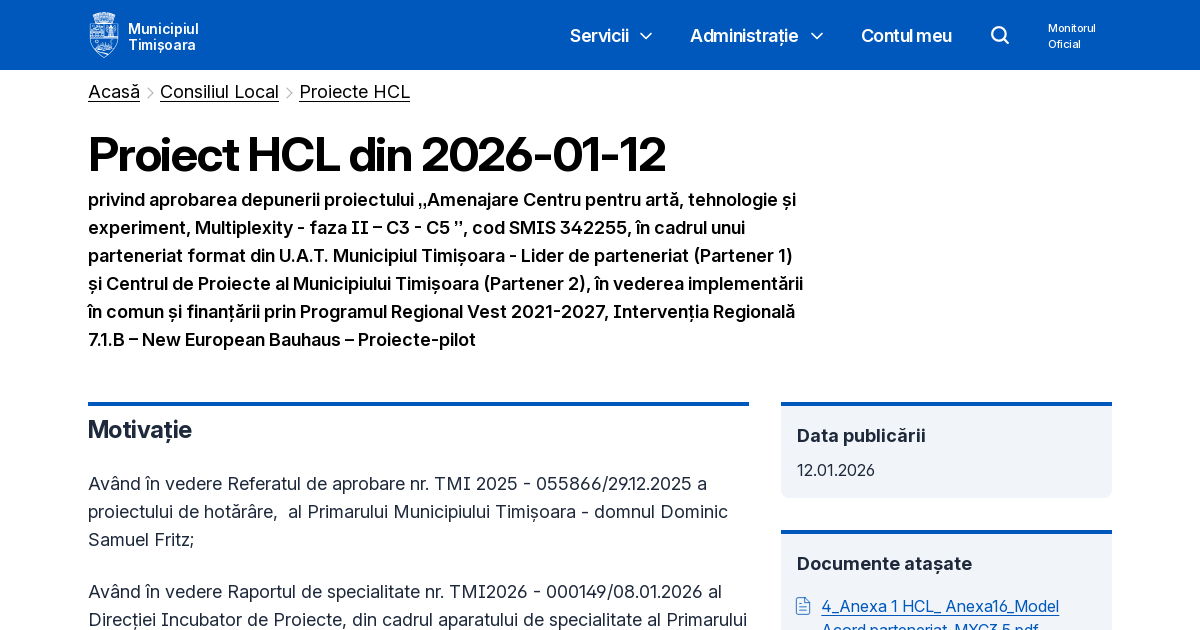The width and height of the screenshot is (1200, 630).
Task: Open Proiecte HCL from the breadcrumb
Action: click(354, 91)
